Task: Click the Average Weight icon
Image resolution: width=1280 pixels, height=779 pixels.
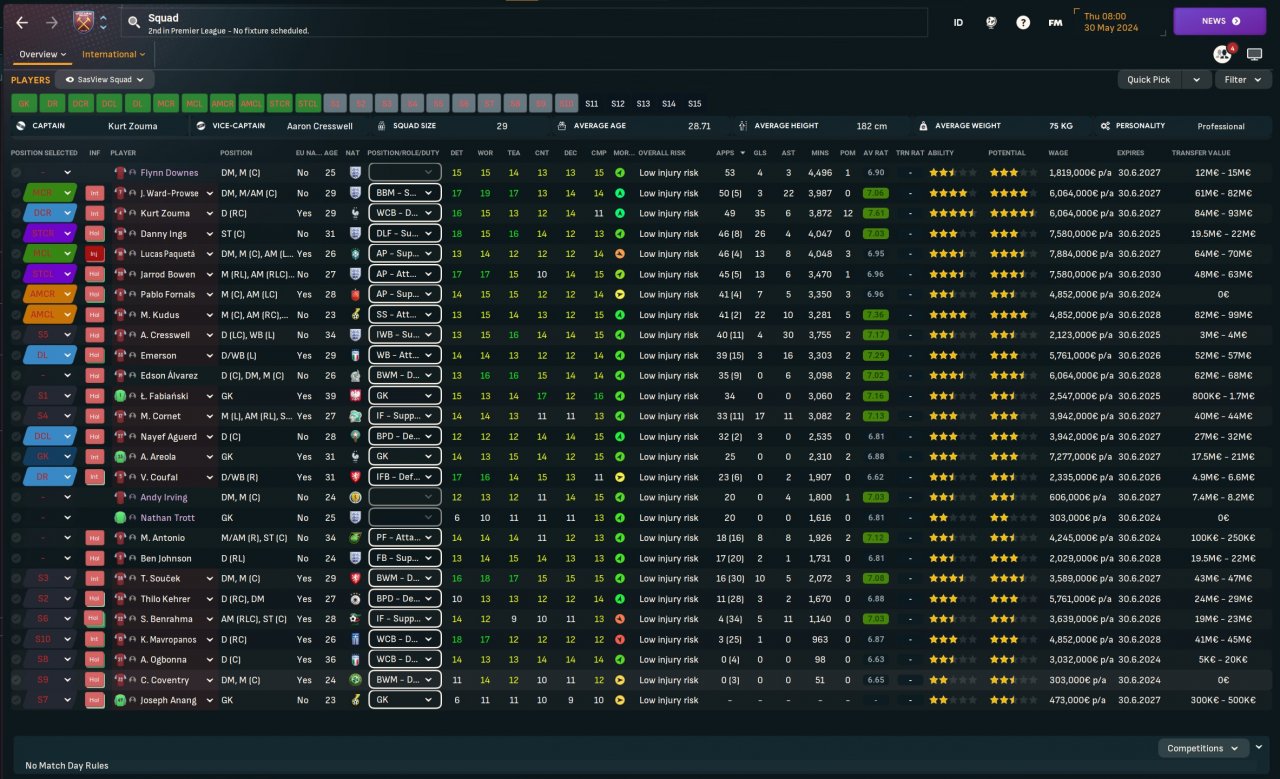Action: pyautogui.click(x=924, y=126)
